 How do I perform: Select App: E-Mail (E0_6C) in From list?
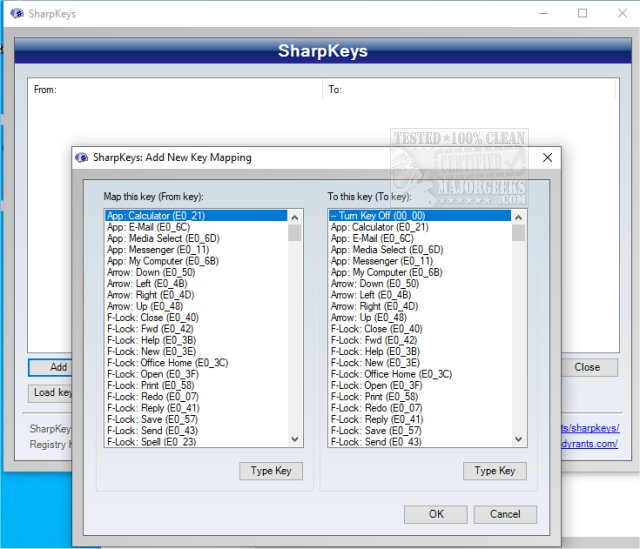pyautogui.click(x=196, y=227)
